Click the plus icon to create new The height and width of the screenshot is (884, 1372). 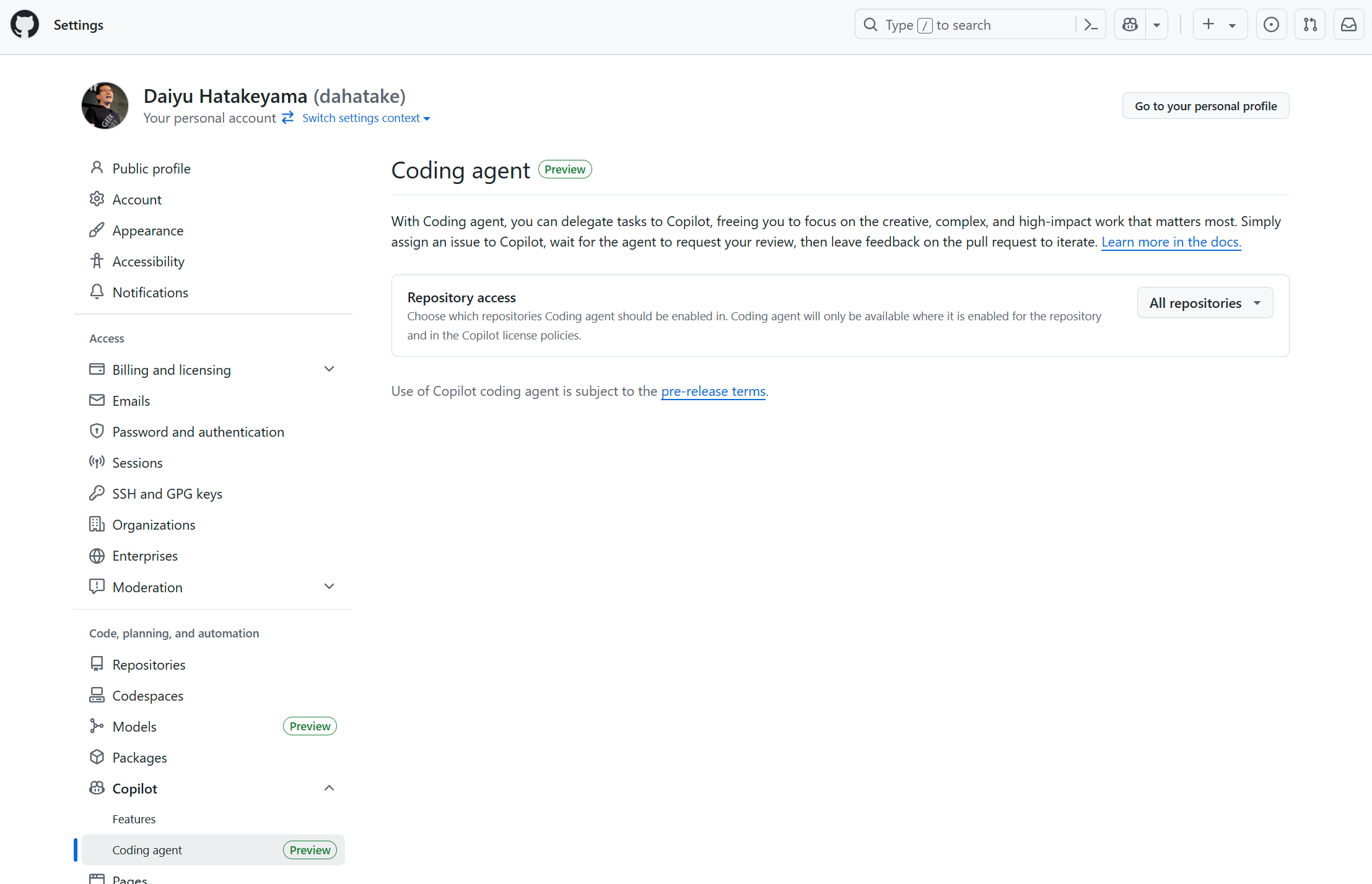(1208, 24)
